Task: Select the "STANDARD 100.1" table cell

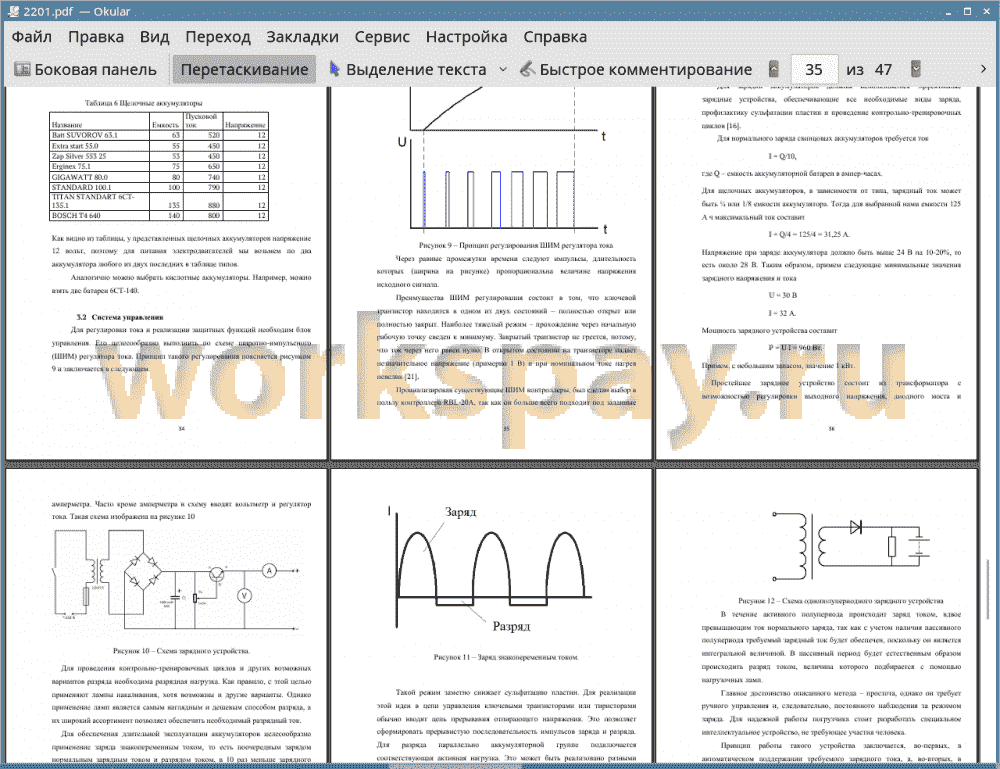Action: (82, 187)
